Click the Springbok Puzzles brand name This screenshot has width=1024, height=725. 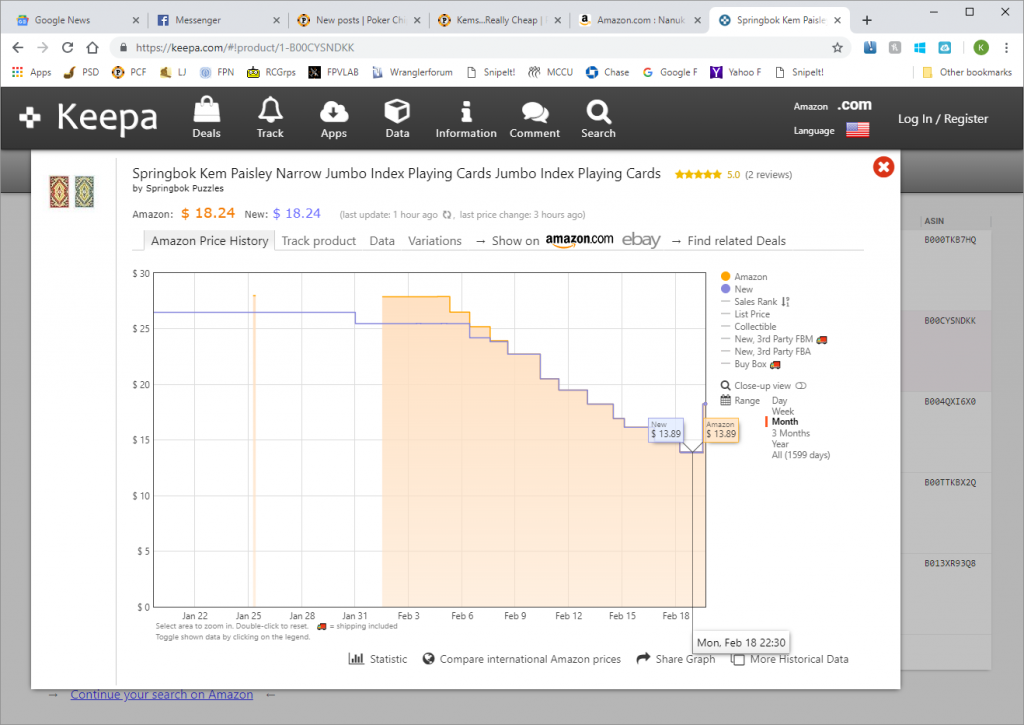[x=185, y=188]
